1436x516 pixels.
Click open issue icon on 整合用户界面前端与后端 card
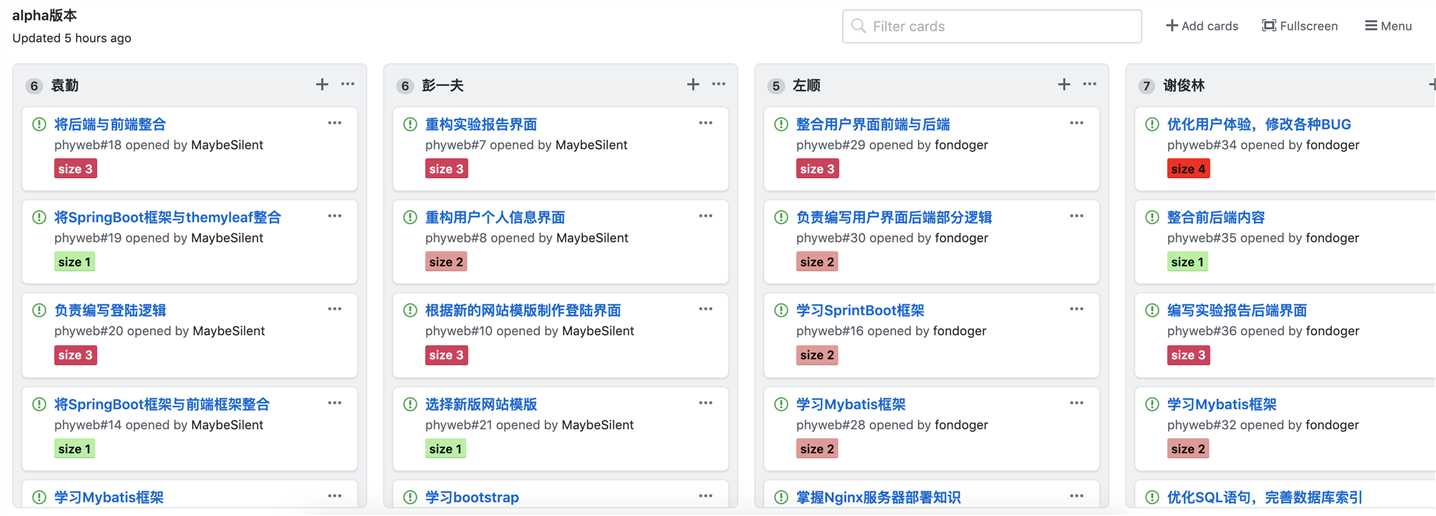[781, 124]
